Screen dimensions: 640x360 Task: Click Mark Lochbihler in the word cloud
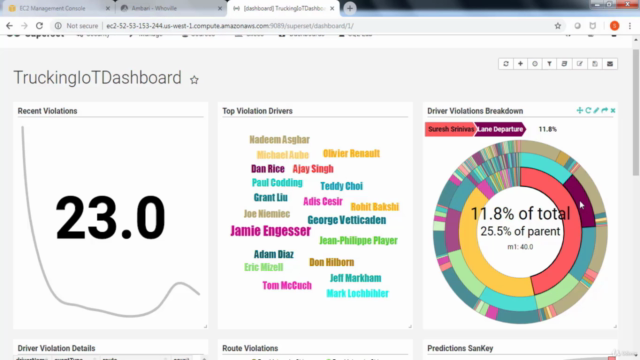[358, 293]
